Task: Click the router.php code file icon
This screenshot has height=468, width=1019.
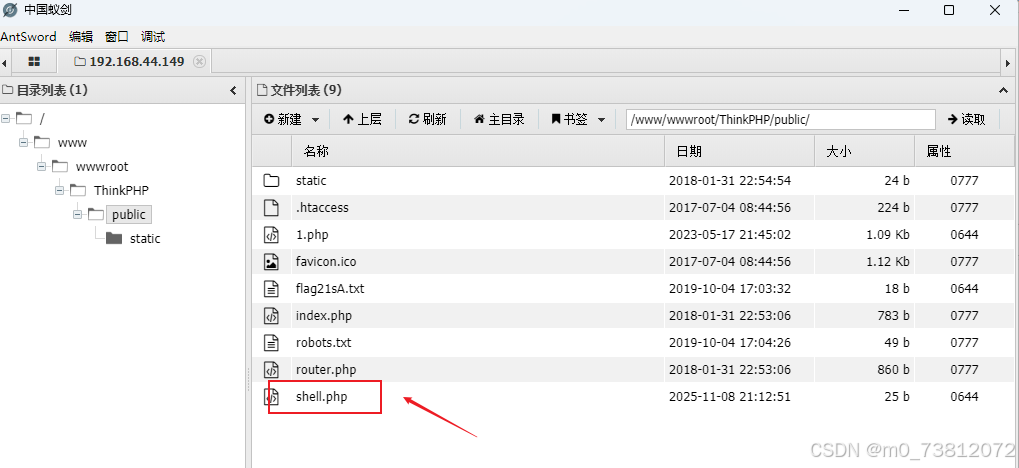Action: pos(271,370)
